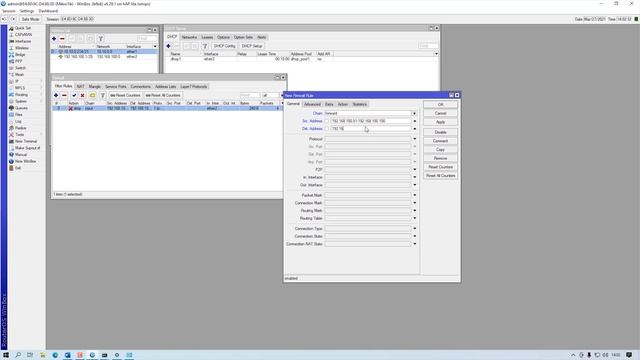This screenshot has height=360, width=640.
Task: Open the Radius sidebar item
Action: coord(20,128)
